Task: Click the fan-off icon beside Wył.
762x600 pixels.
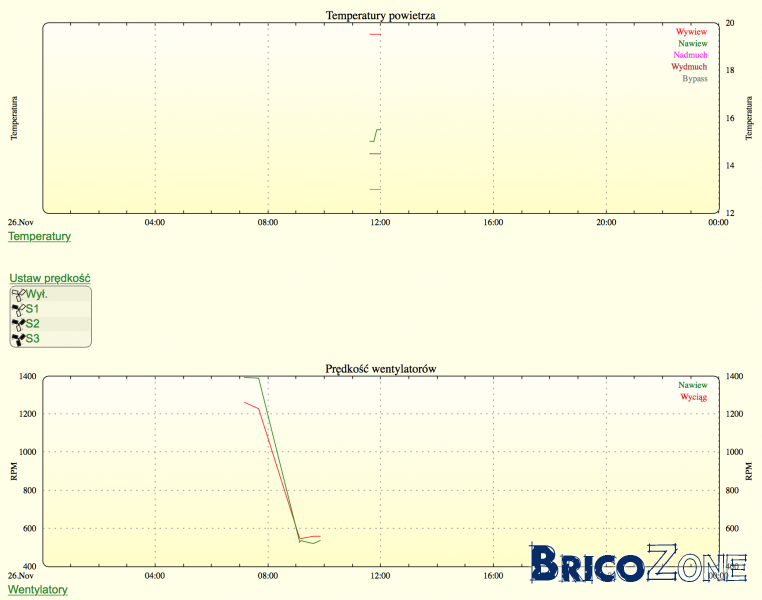Action: [18, 294]
